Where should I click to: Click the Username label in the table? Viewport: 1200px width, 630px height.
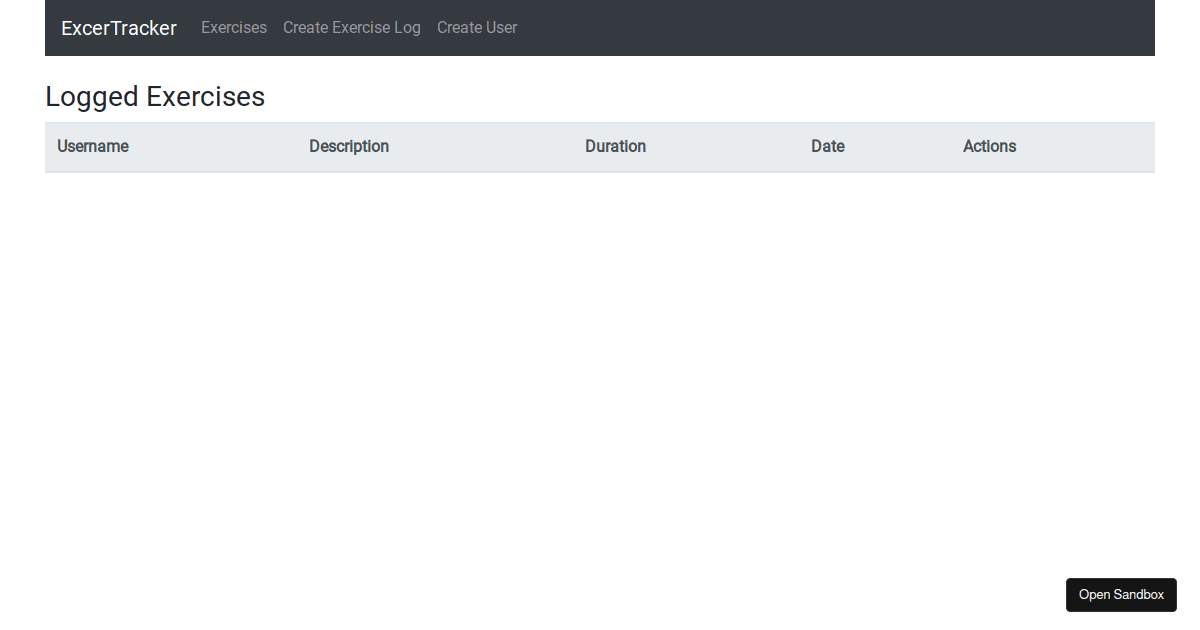93,146
